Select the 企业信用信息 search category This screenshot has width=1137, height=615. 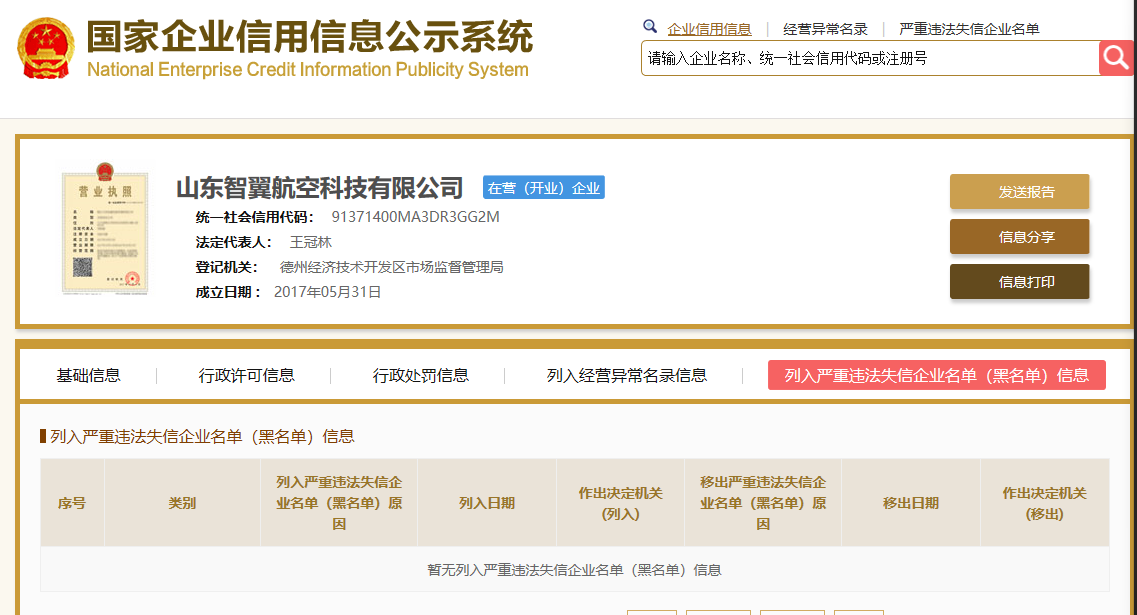(x=709, y=29)
